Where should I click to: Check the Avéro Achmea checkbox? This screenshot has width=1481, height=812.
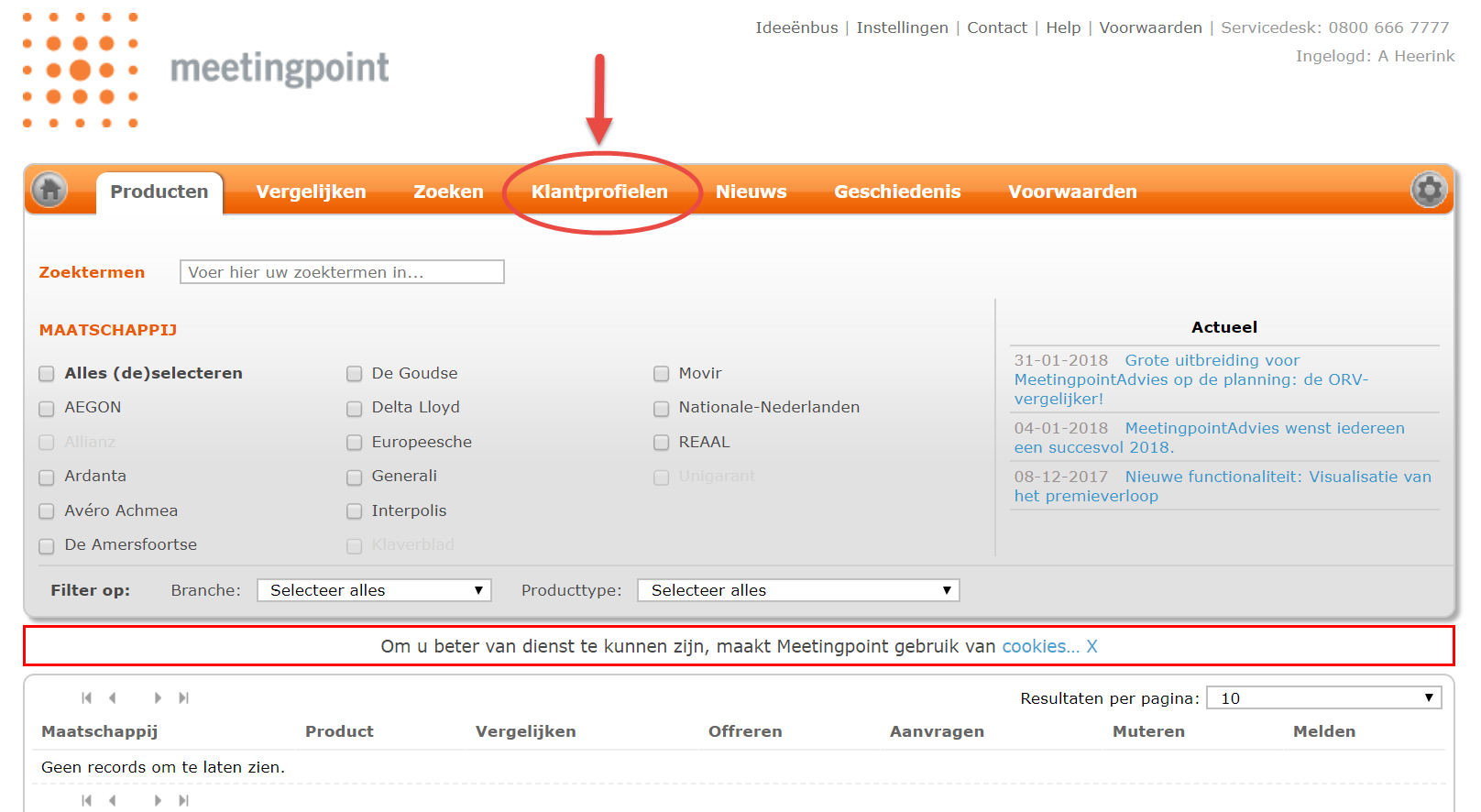click(x=47, y=511)
